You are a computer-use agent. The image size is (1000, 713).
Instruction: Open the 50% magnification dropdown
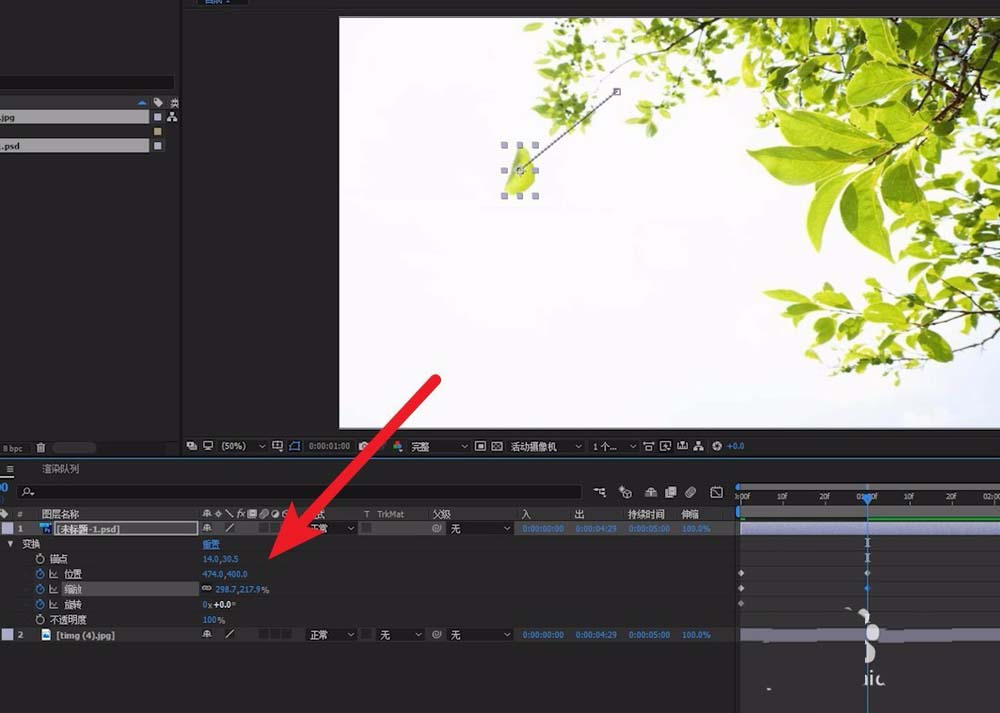click(243, 446)
